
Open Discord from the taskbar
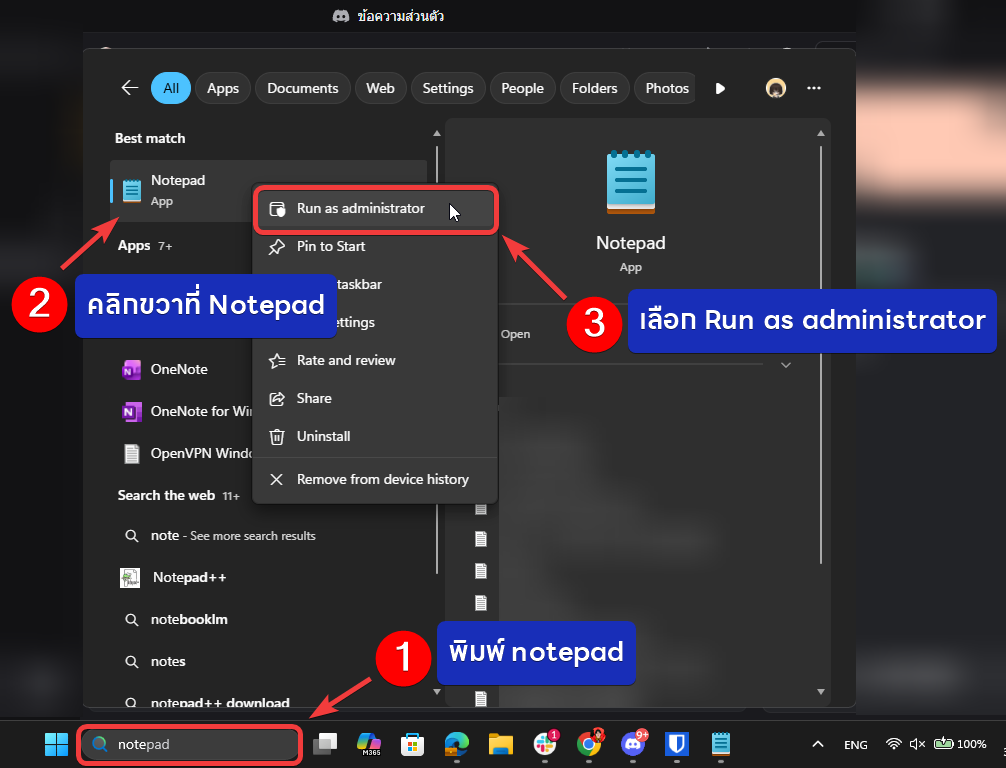coord(633,744)
